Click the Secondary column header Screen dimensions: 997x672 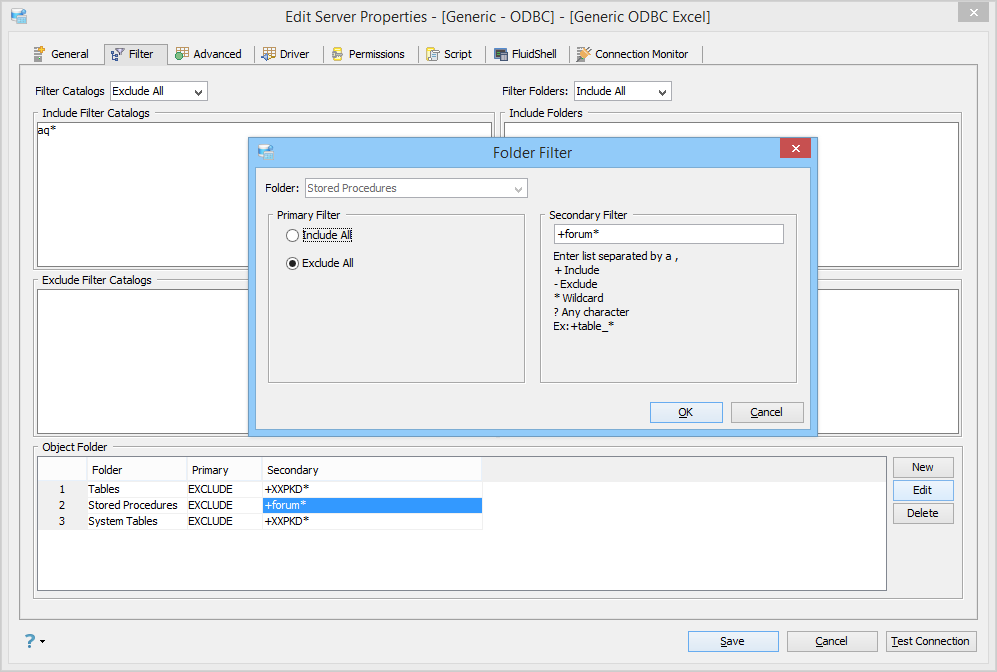(x=372, y=470)
